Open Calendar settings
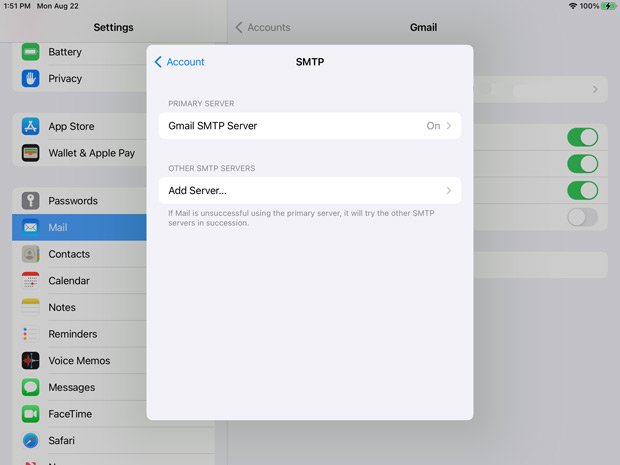Screen dimensions: 620x465 79,280
